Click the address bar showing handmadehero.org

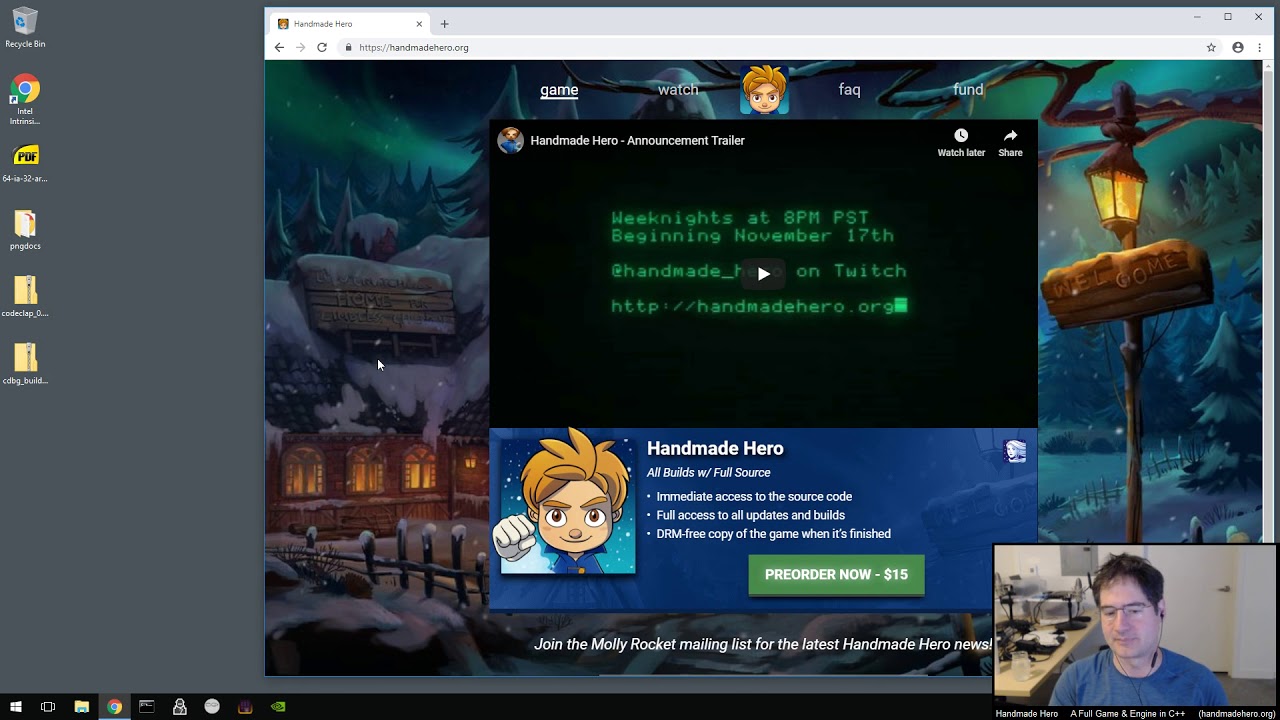click(x=770, y=47)
